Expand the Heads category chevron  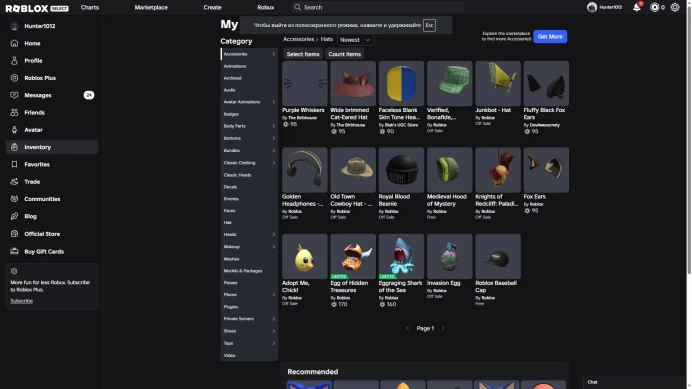(274, 234)
